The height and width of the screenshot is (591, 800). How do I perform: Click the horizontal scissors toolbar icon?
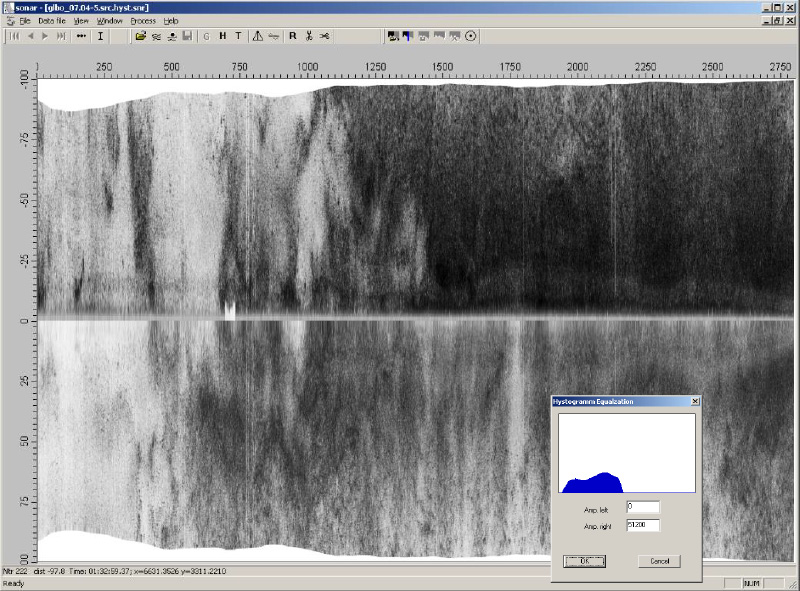324,36
